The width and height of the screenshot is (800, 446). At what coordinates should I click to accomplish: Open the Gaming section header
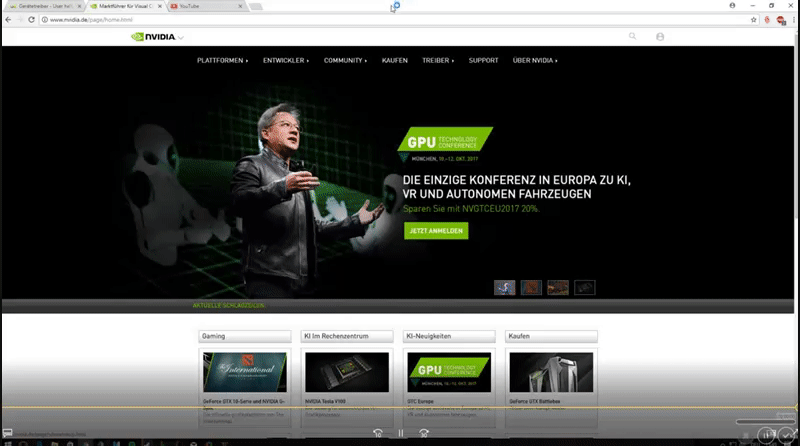coord(245,336)
